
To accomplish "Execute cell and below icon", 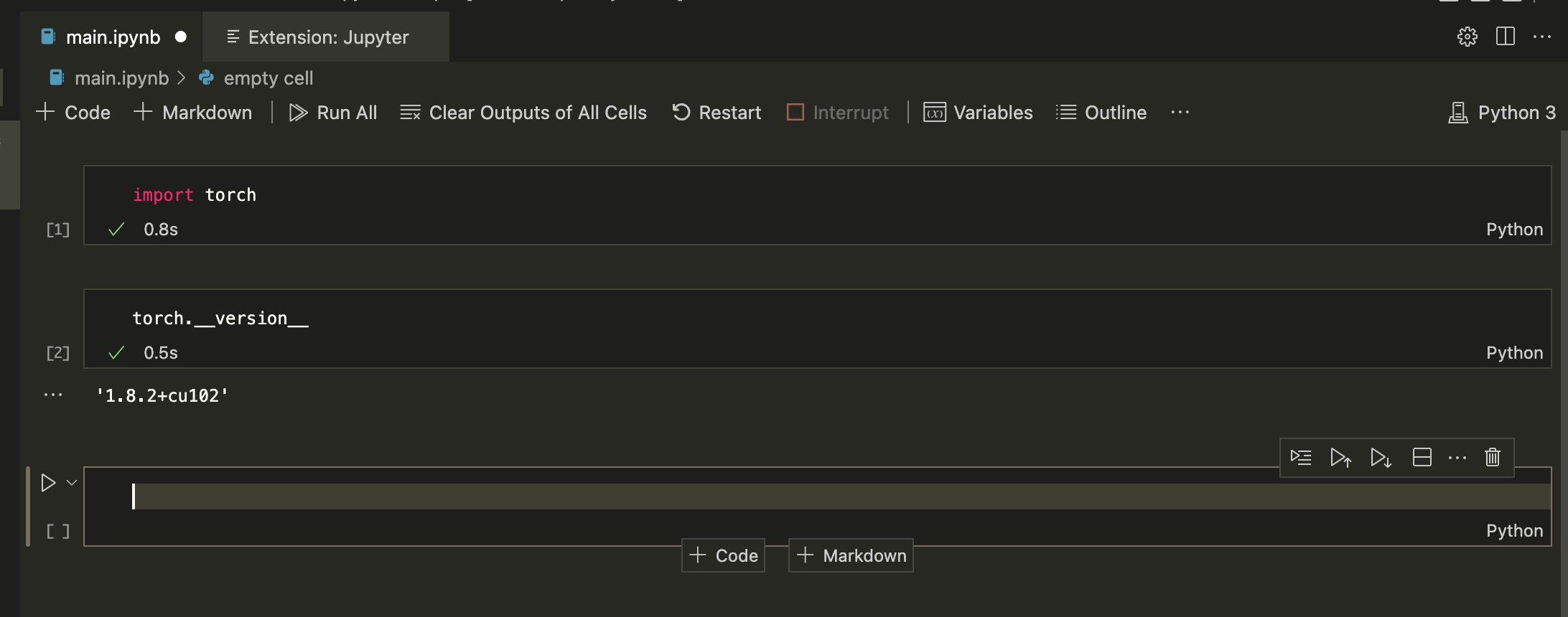I will pos(1381,458).
